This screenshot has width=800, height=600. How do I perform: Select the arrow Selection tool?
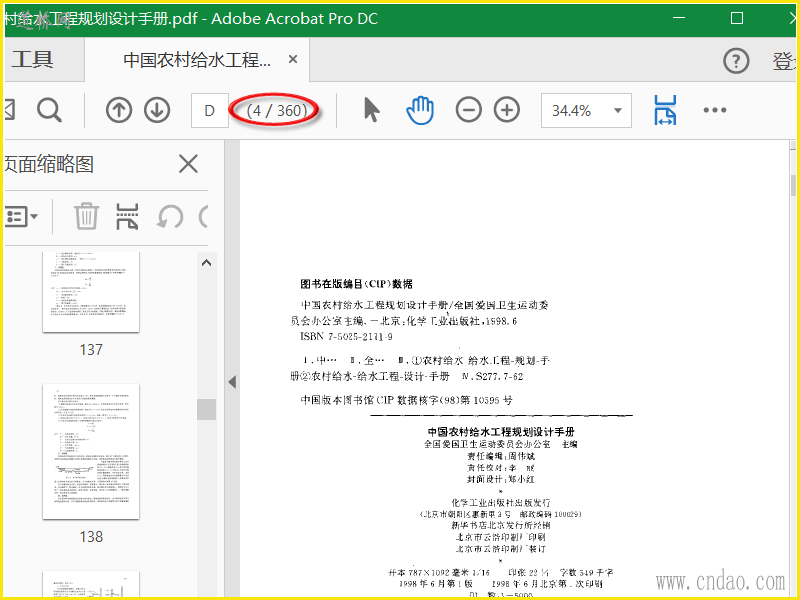pos(372,110)
